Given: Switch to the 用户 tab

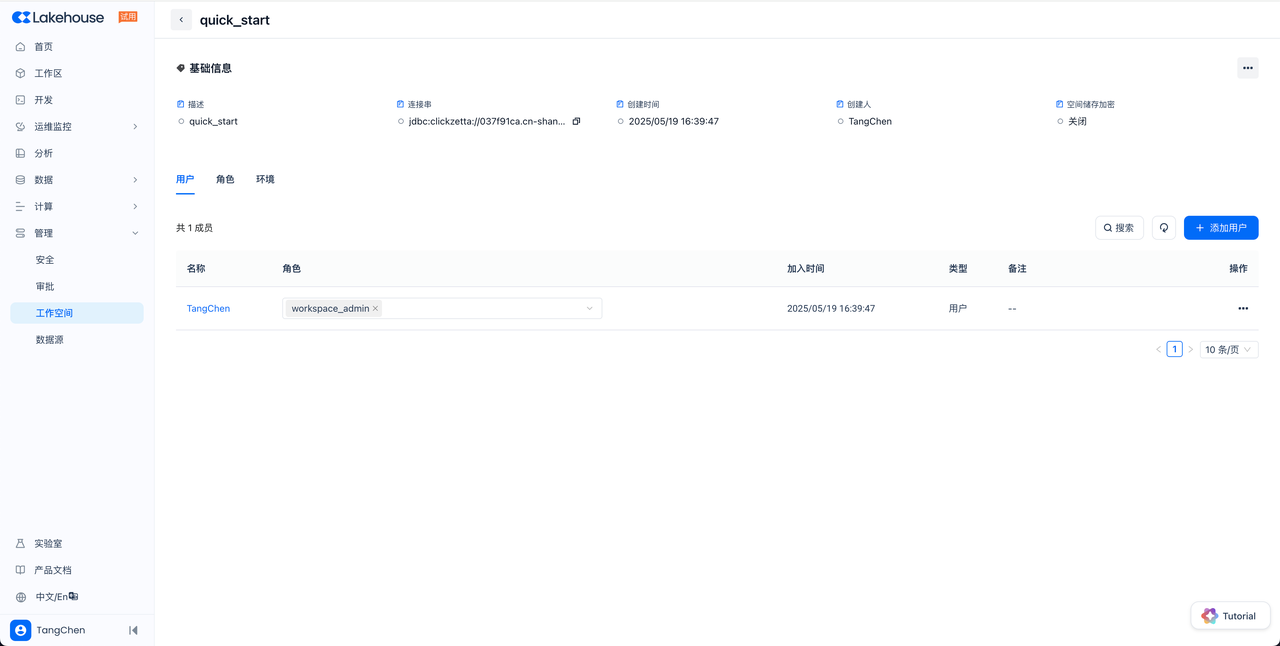Looking at the screenshot, I should [x=185, y=179].
